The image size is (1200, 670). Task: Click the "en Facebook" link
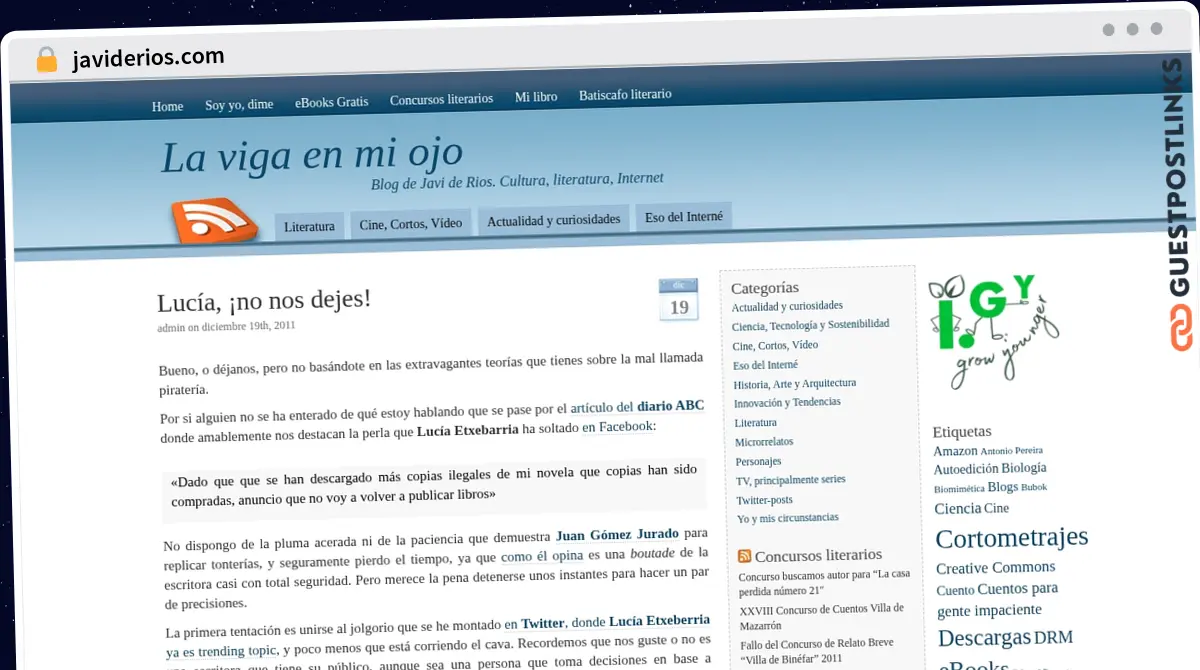point(616,426)
